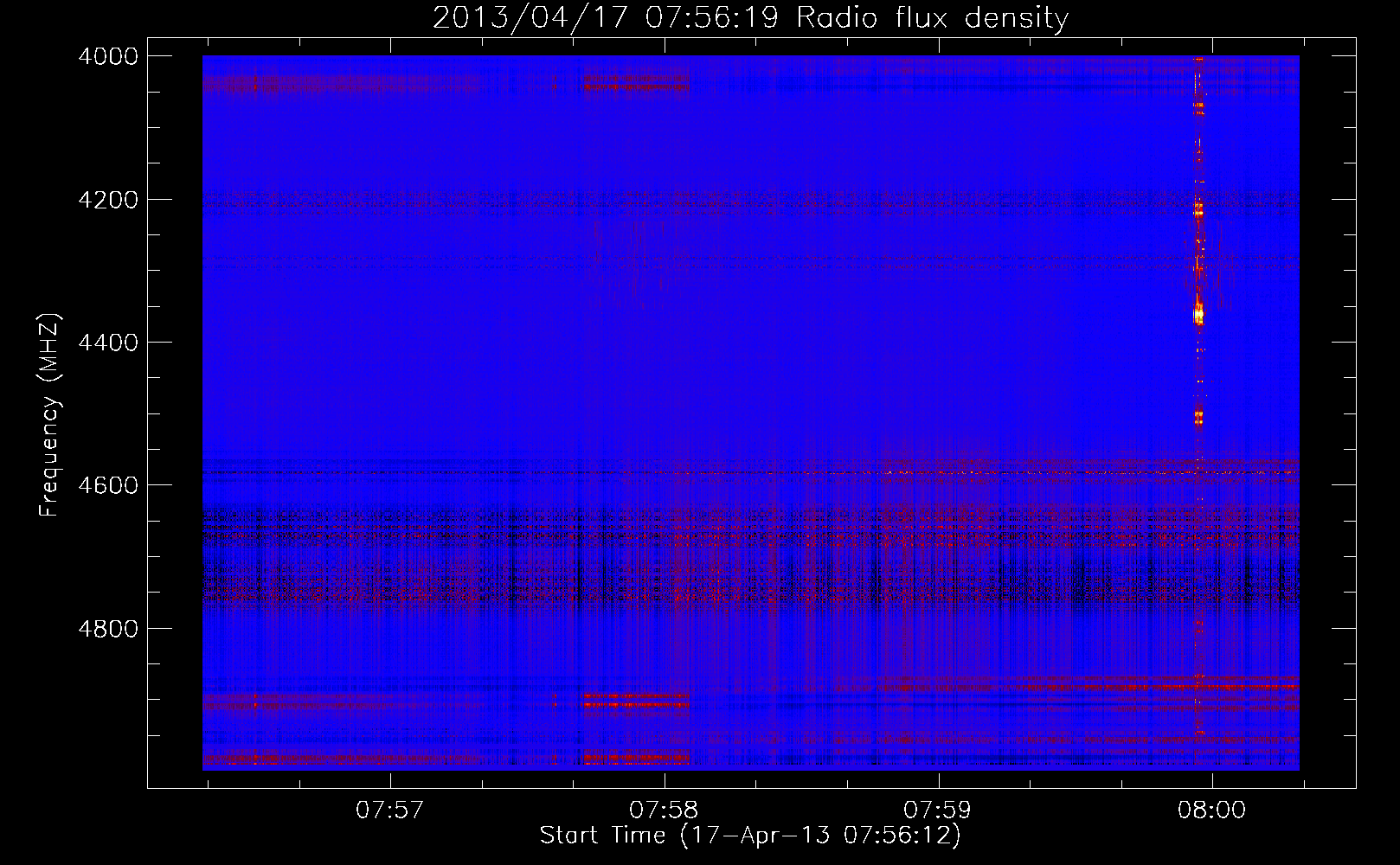This screenshot has height=865, width=1400.
Task: Click the "Frequency (MHZ)" axis label
Action: [x=51, y=415]
